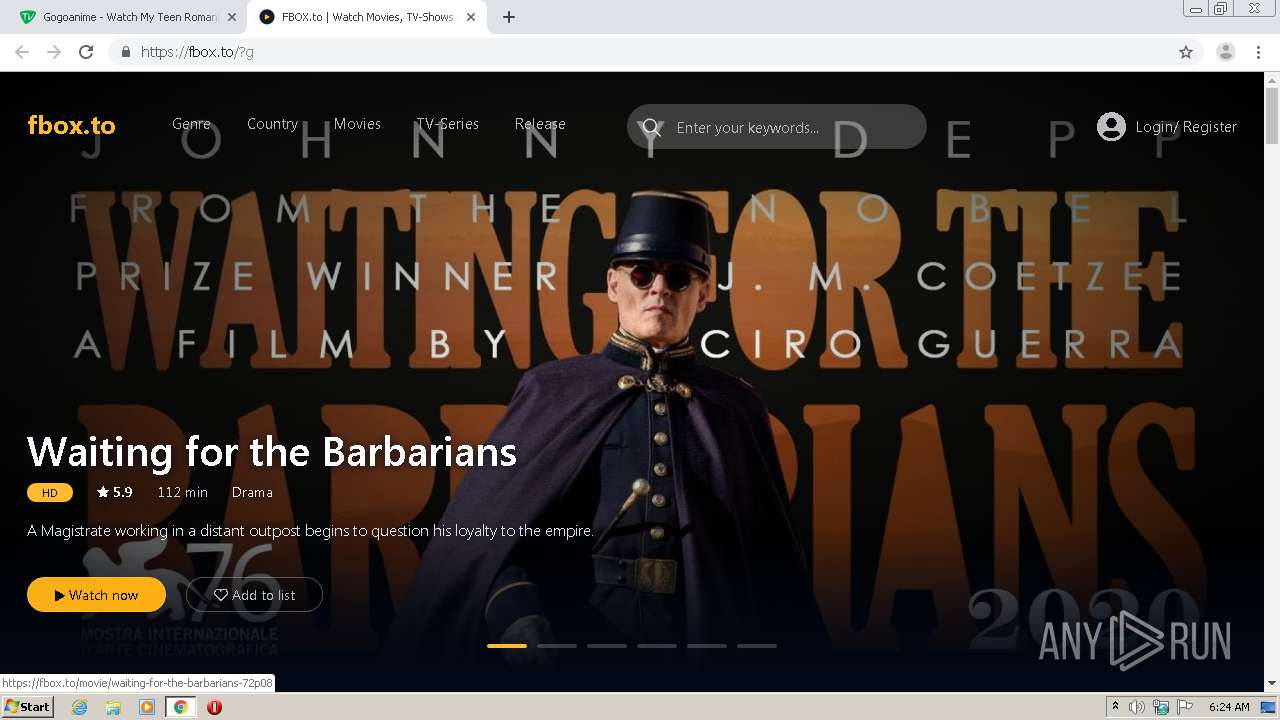Select the fifth carousel slide indicator
Viewport: 1280px width, 720px height.
[x=707, y=646]
